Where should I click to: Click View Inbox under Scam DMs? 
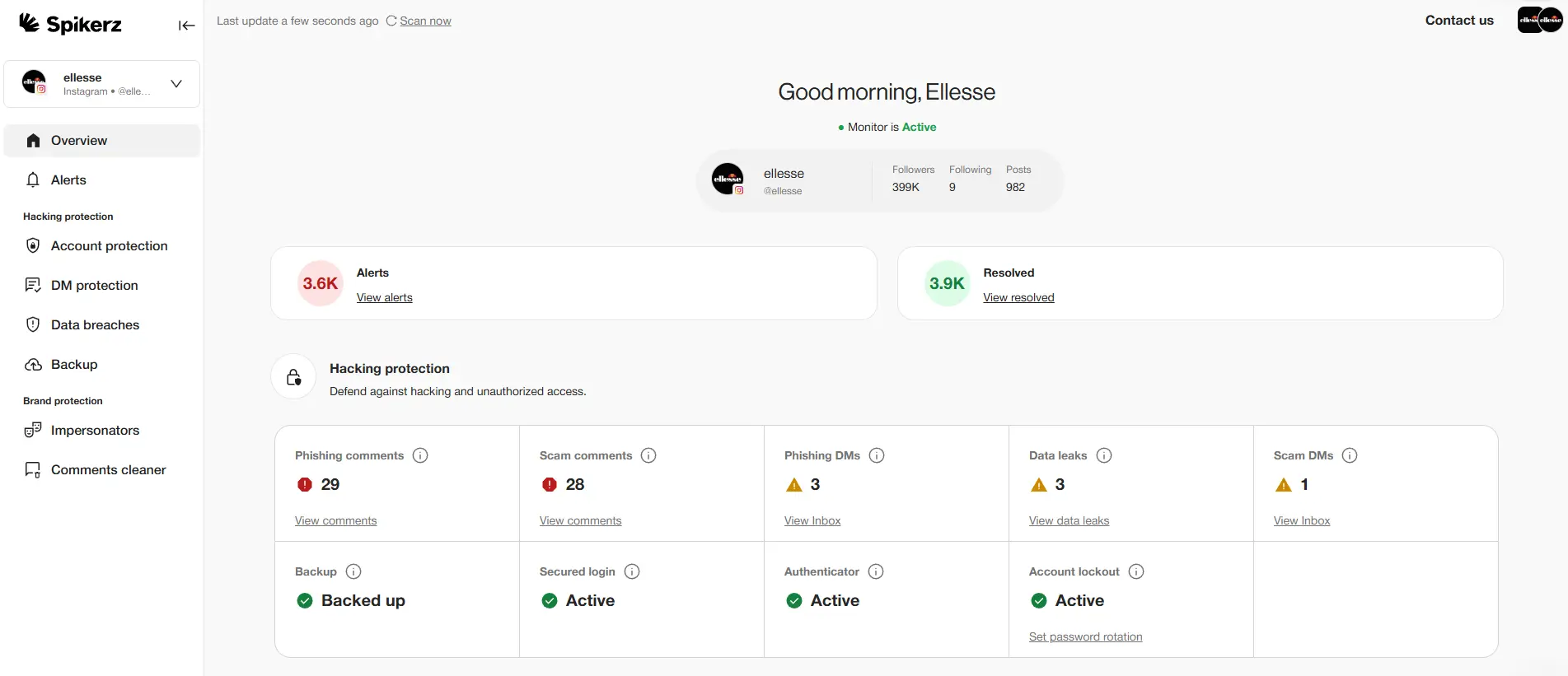pyautogui.click(x=1302, y=520)
